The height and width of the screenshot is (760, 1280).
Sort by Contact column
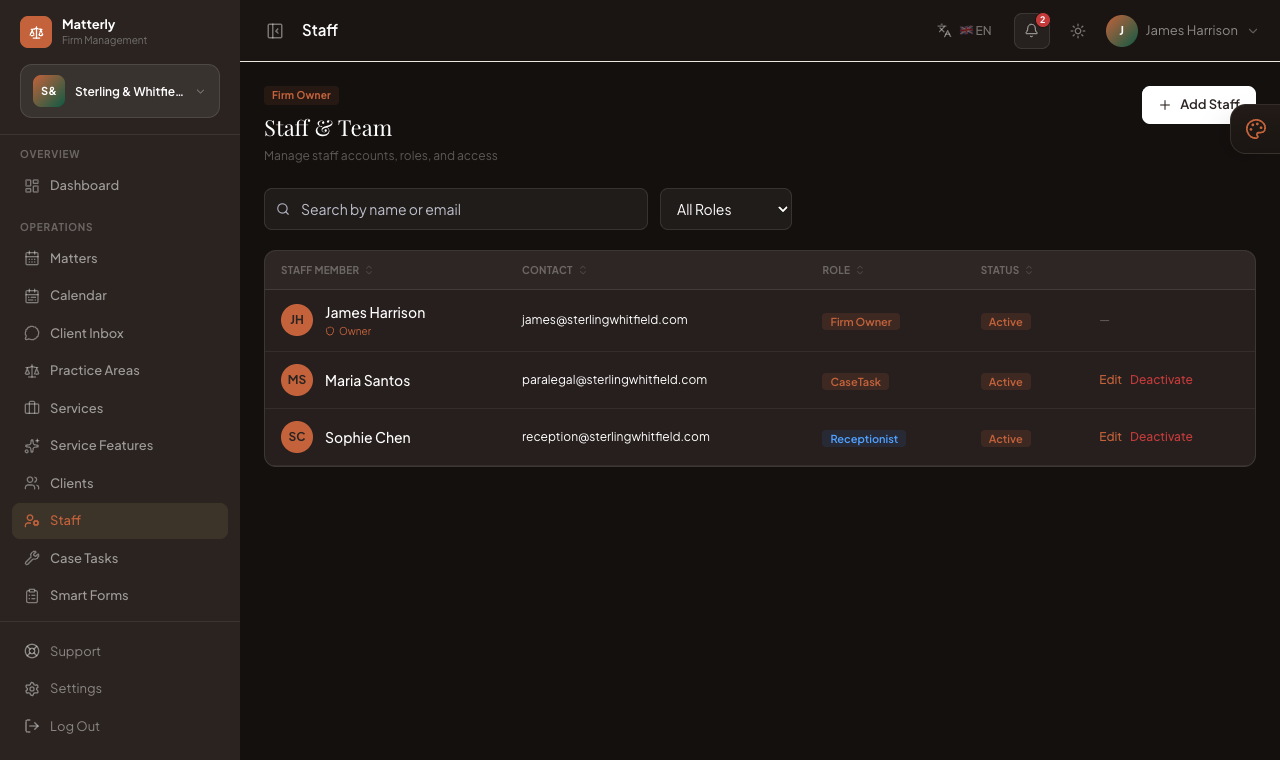[555, 270]
